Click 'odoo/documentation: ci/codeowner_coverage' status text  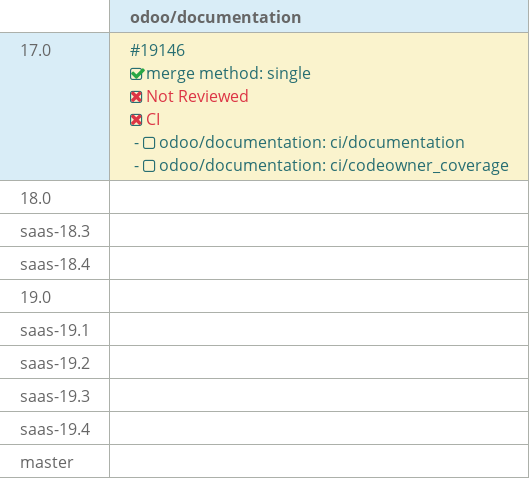coord(334,165)
